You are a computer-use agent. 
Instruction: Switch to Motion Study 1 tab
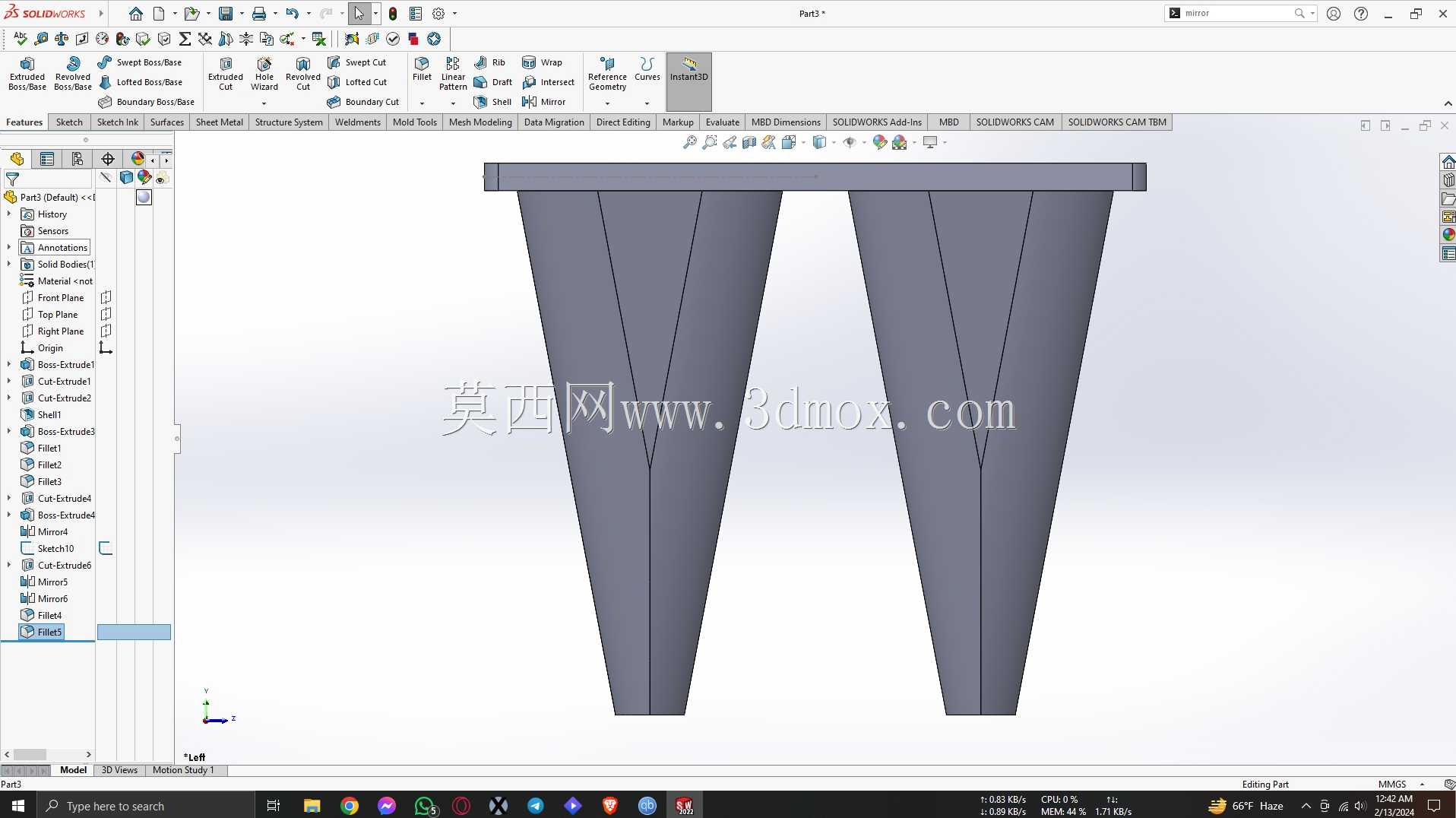click(183, 770)
